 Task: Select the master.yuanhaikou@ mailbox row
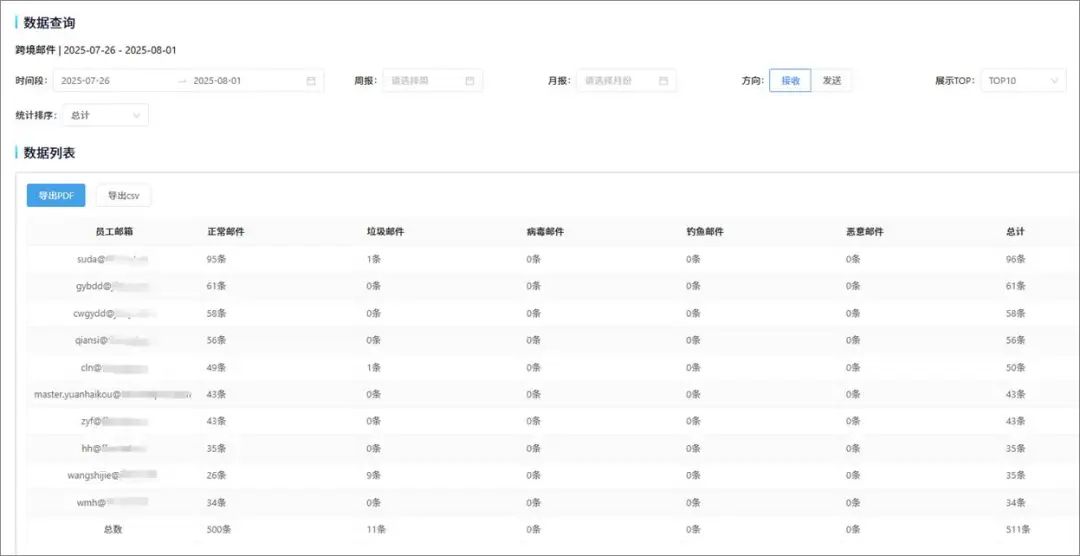tap(111, 395)
